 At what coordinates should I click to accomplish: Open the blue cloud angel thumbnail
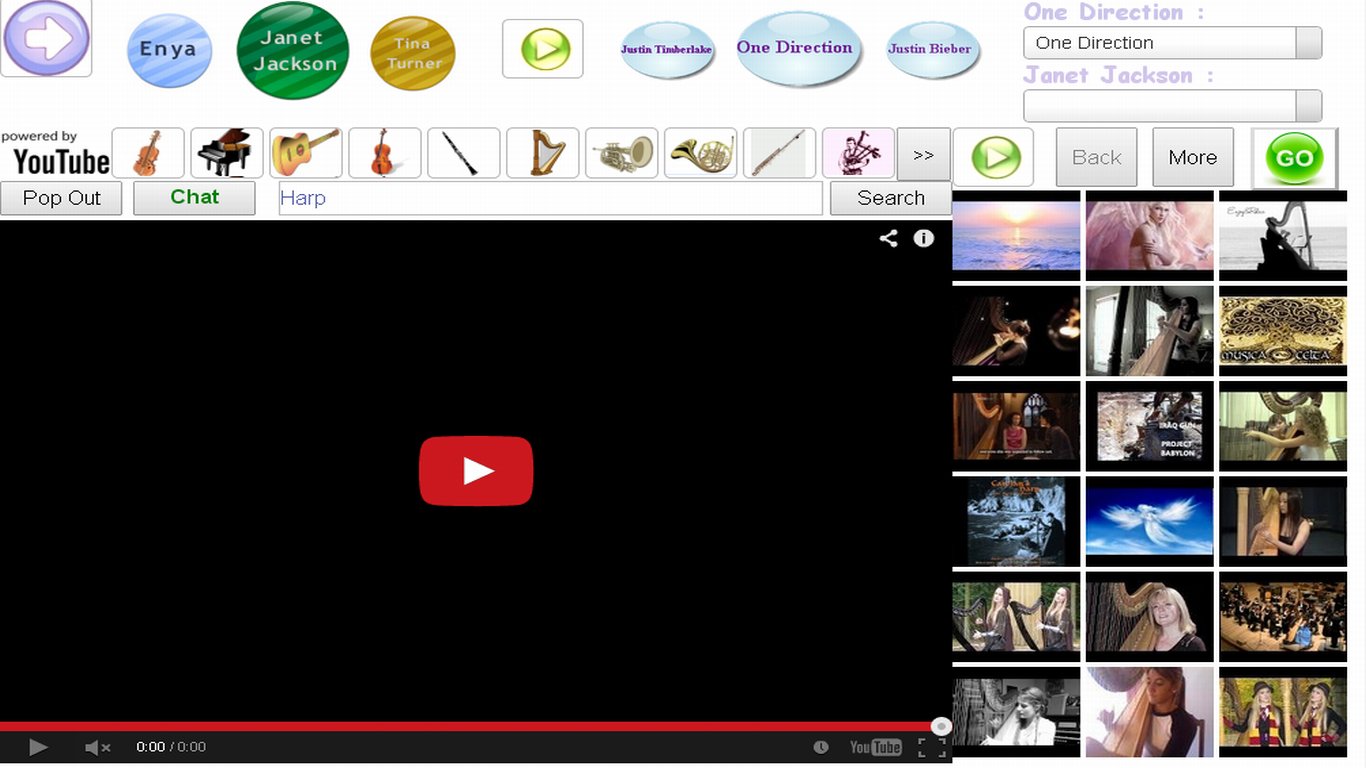[x=1149, y=521]
